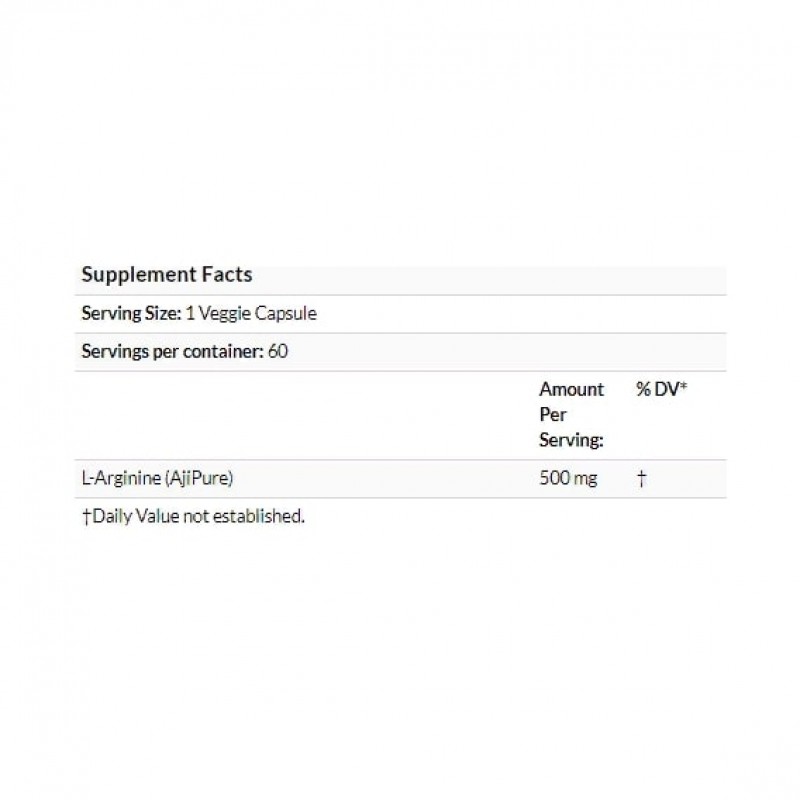The image size is (800, 800).
Task: Click the word Amount in column header
Action: tap(571, 389)
